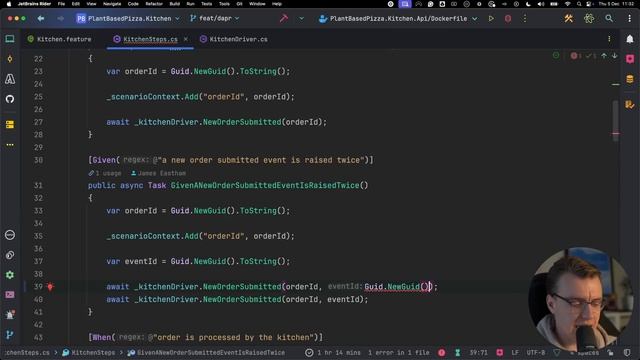Screen dimensions: 640x360
Task: Click the GivenANewOrderSubmittedEventIsRaisedTwice breadcrumb
Action: 206,352
